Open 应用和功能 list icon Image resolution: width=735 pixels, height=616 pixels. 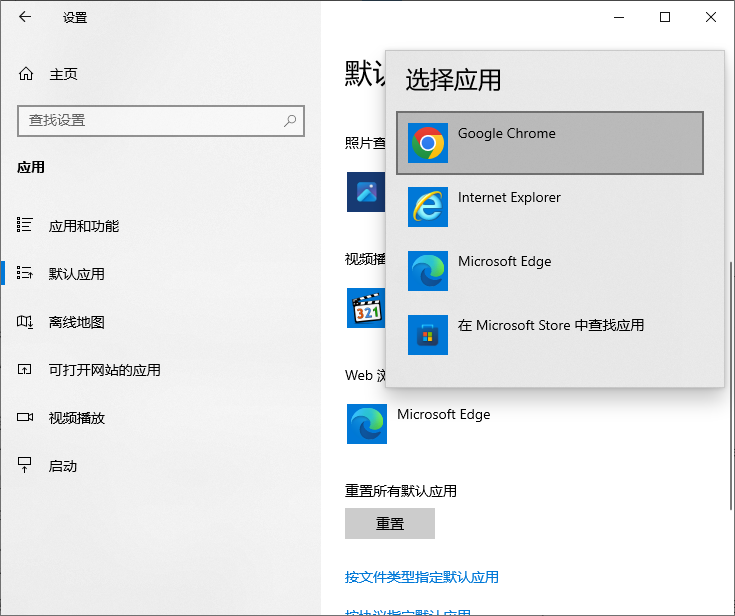(24, 225)
